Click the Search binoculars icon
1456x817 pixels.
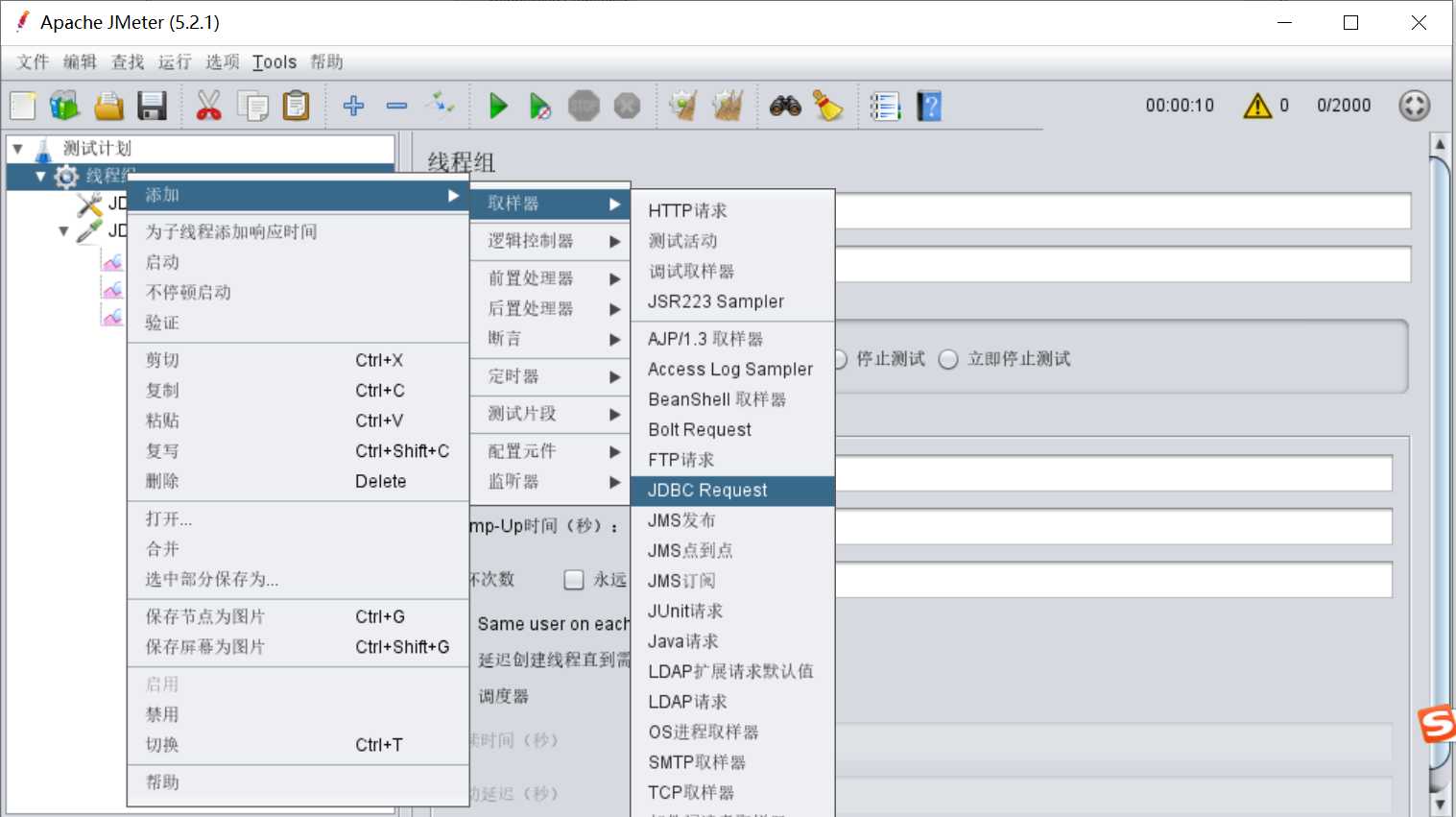pyautogui.click(x=785, y=106)
